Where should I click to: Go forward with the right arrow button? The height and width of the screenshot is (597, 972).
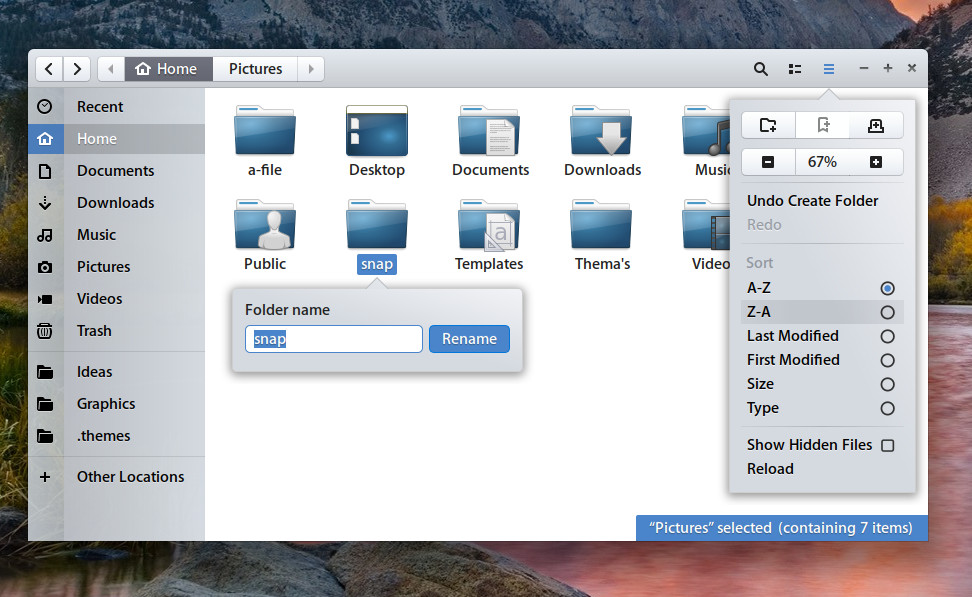[x=77, y=69]
